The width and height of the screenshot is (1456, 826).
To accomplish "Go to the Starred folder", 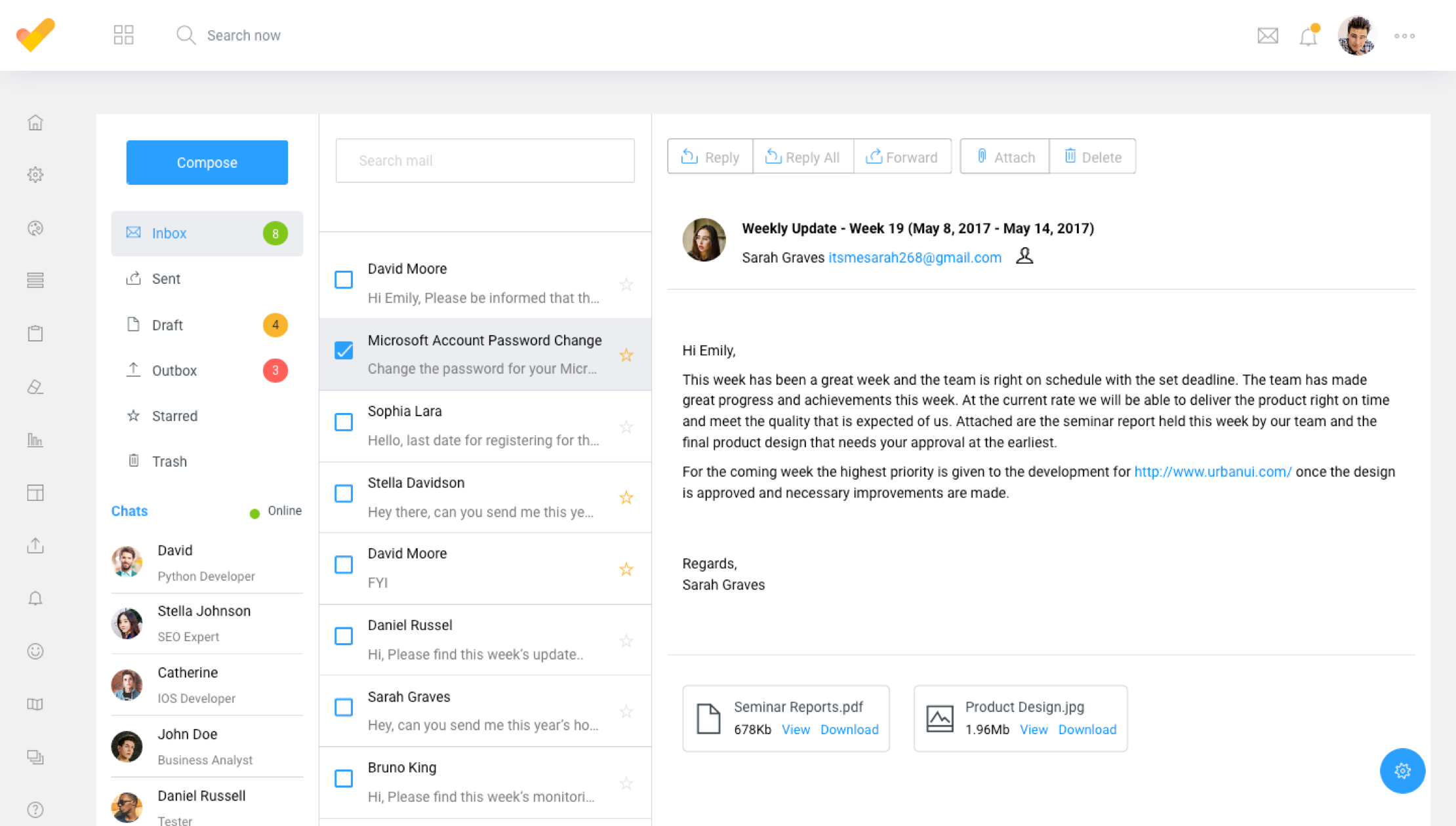I will 174,416.
